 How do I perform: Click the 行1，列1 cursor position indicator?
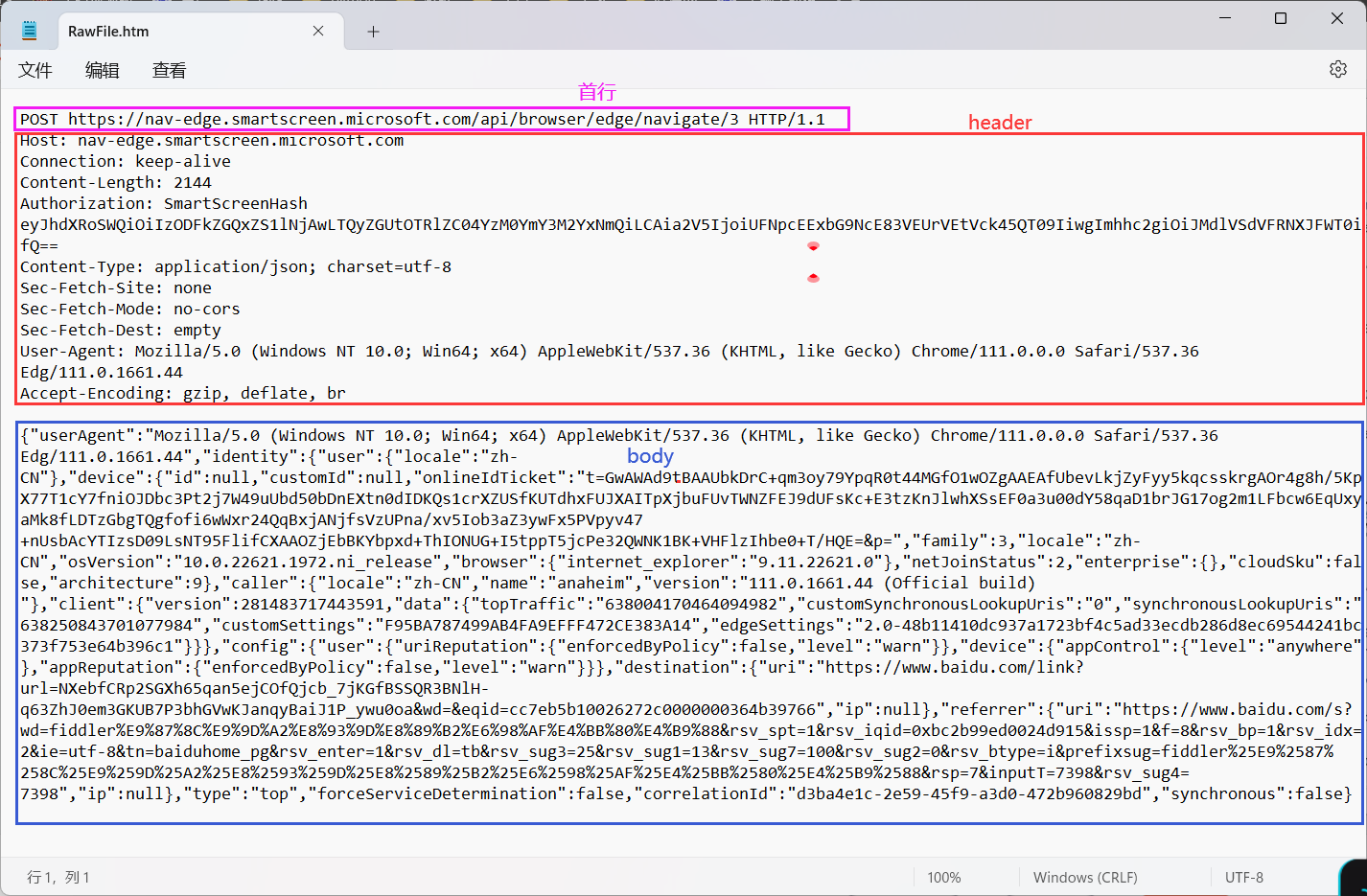click(58, 878)
